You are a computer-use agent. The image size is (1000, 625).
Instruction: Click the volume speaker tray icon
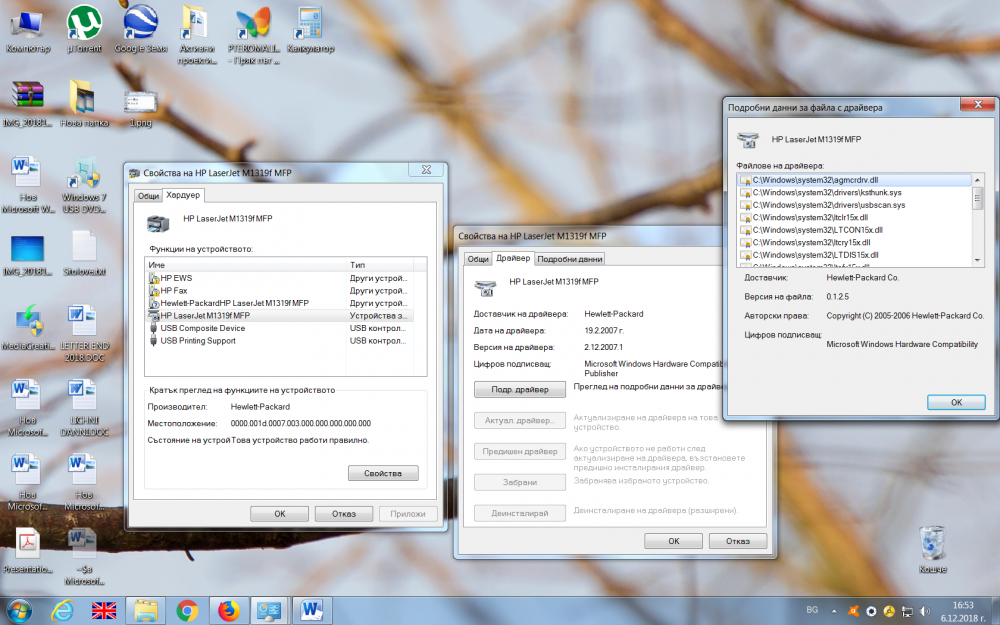pyautogui.click(x=925, y=611)
